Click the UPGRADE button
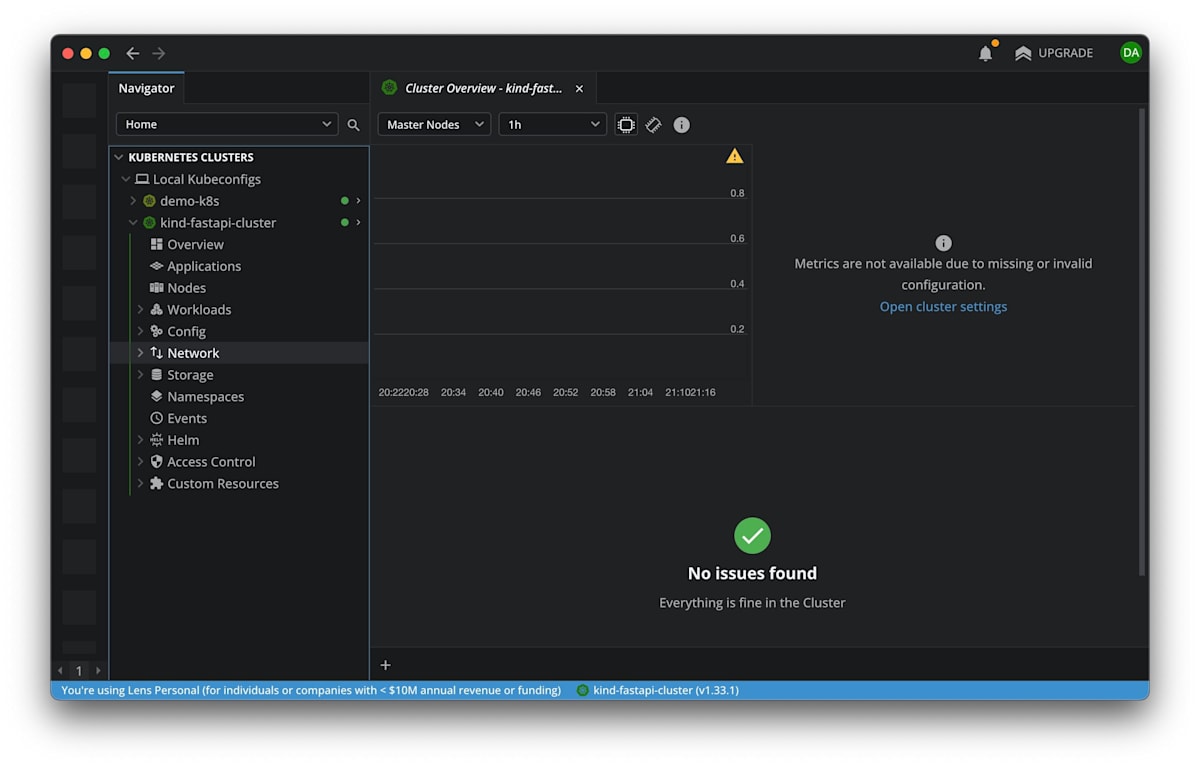The image size is (1200, 767). [x=1054, y=53]
